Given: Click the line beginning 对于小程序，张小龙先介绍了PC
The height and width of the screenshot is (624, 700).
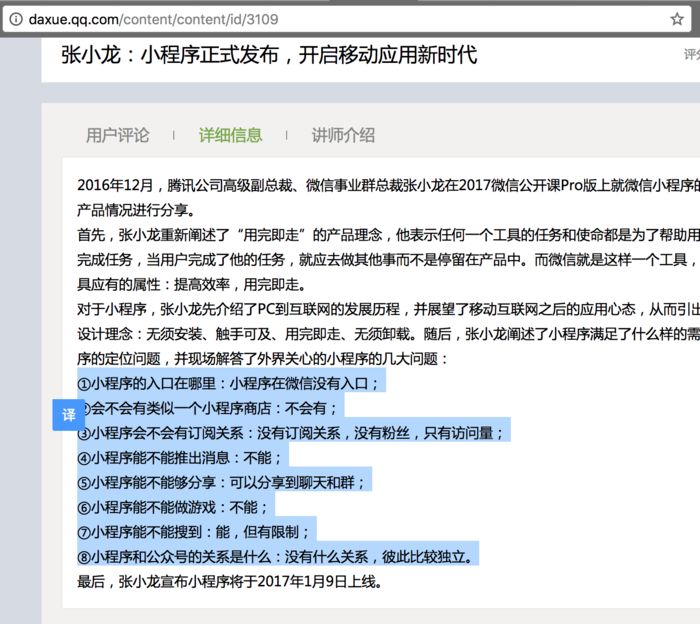Looking at the screenshot, I should (x=388, y=309).
